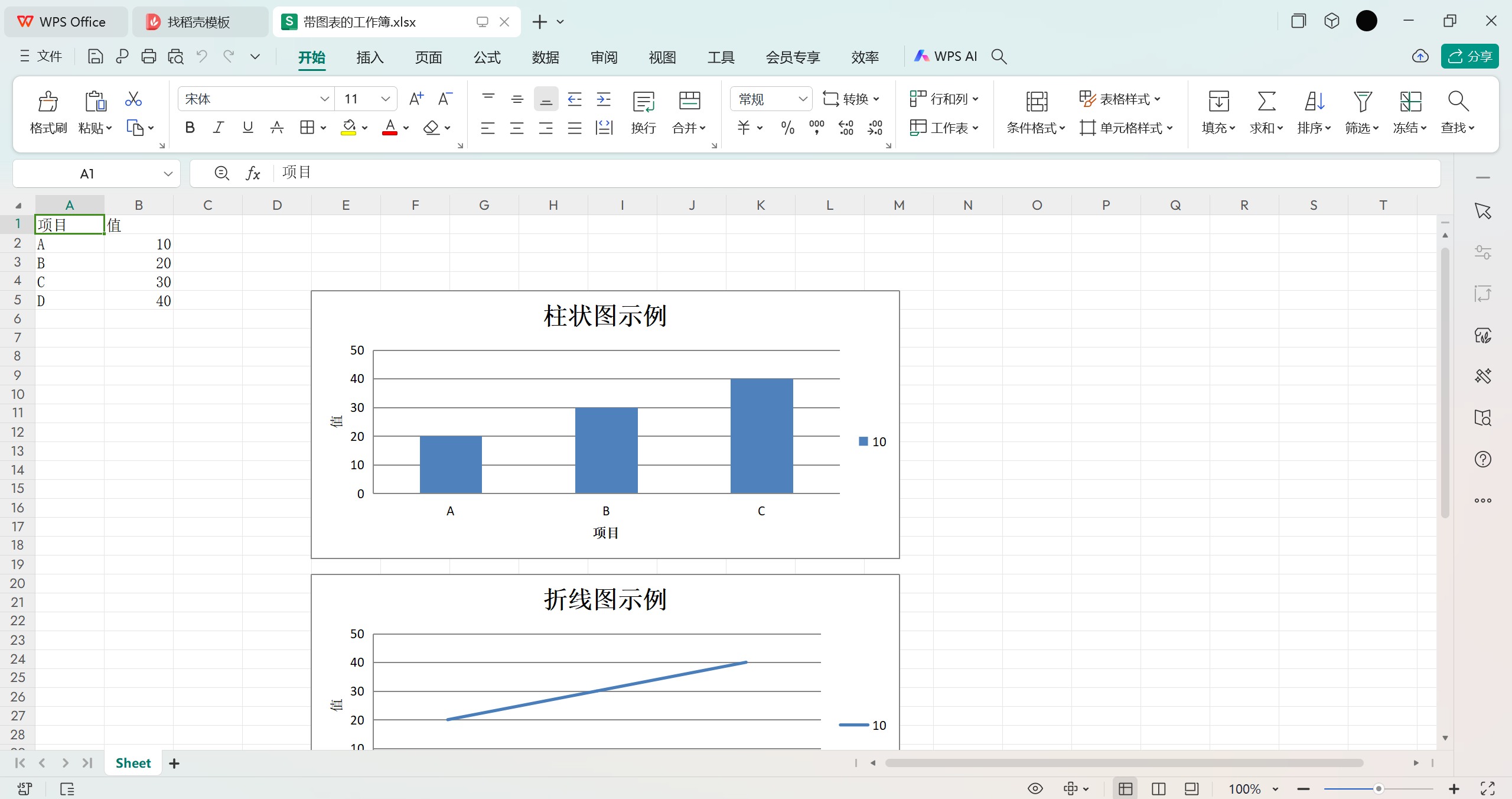Open the borders dropdown arrow
Screen dimensions: 1512x799
324,128
